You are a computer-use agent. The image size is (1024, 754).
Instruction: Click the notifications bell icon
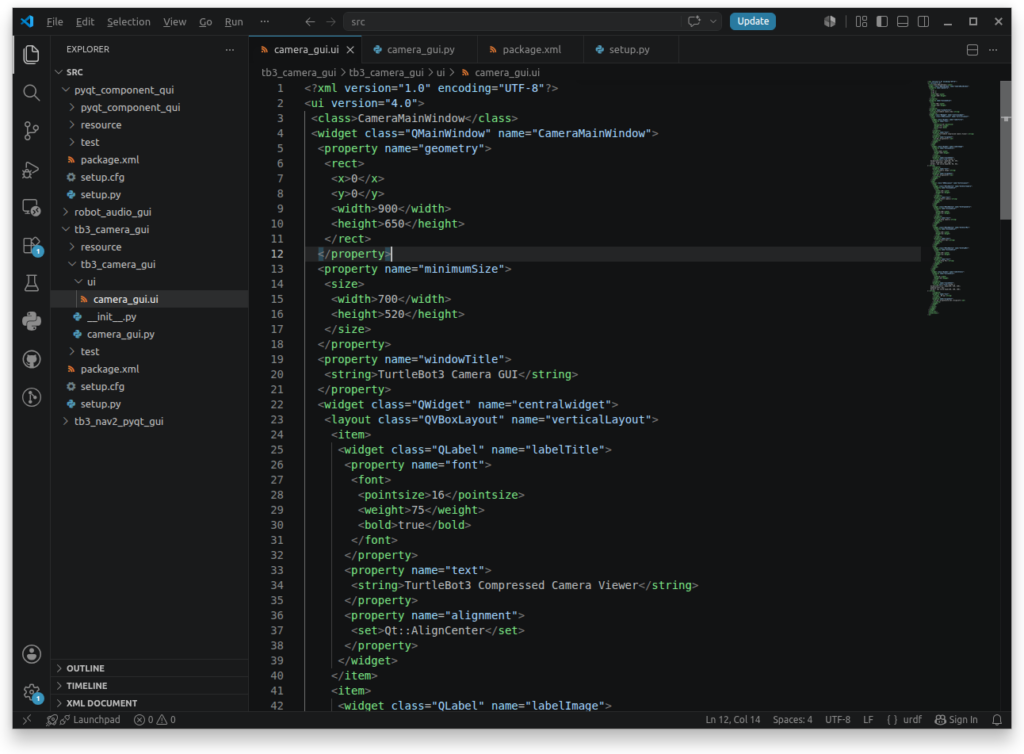coord(997,719)
